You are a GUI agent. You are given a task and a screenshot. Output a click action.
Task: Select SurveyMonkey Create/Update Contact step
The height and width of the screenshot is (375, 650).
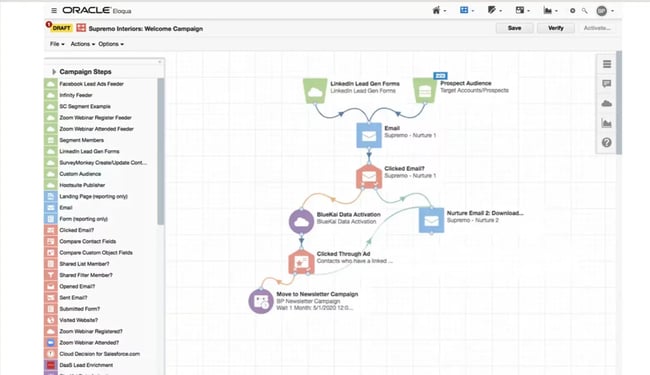pos(100,162)
